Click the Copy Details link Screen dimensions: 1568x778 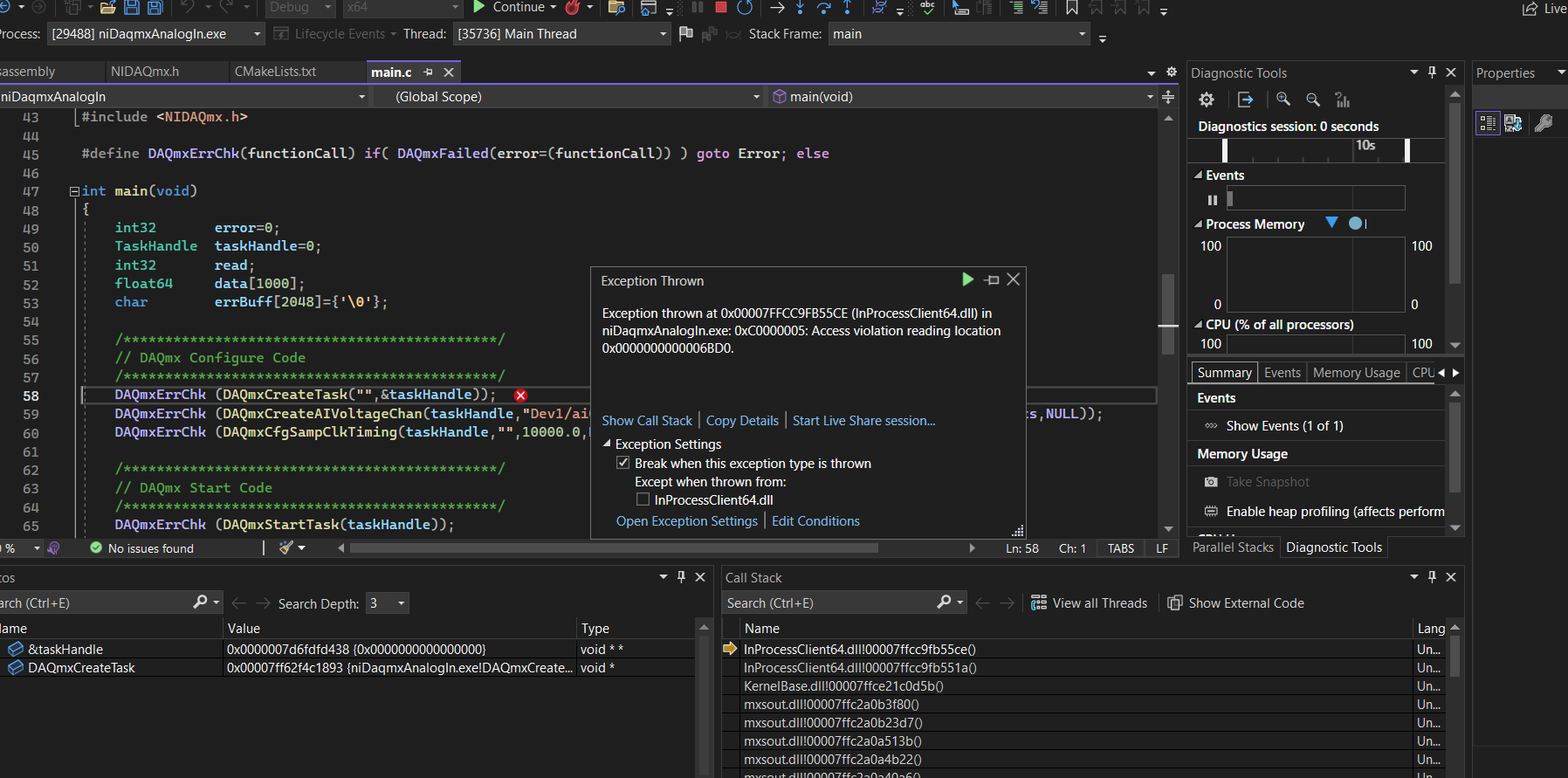[742, 421]
